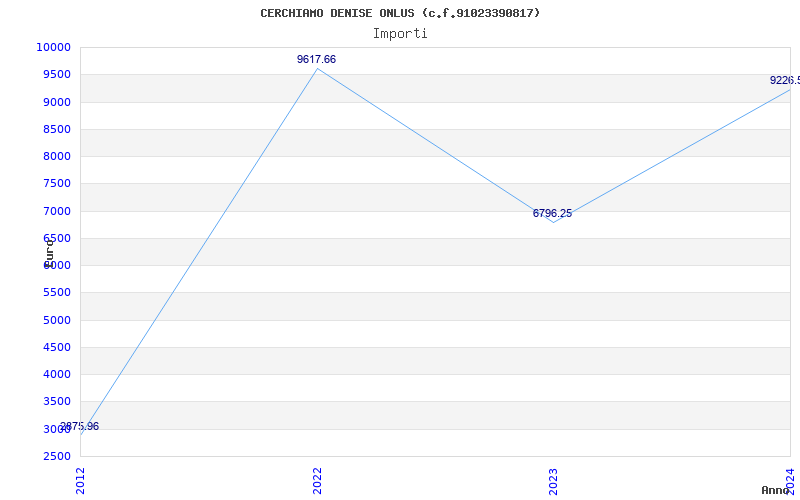
Task: Click the 5000 y-axis label
Action: tap(56, 320)
